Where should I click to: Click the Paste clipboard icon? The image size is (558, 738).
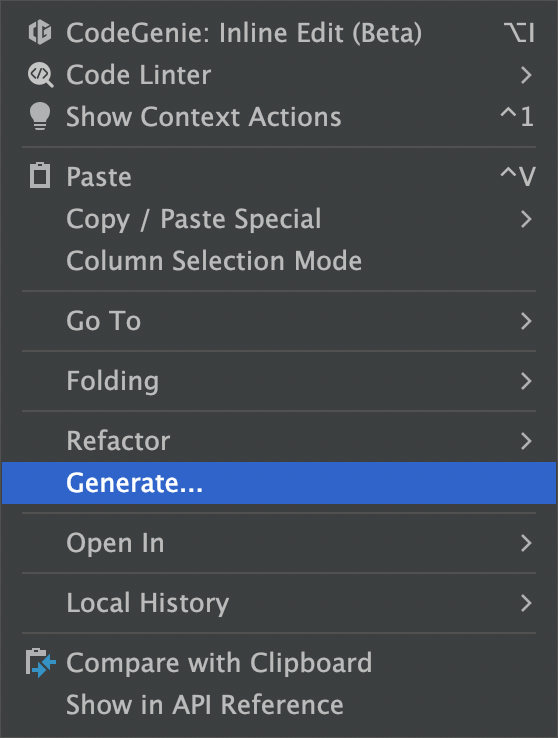40,176
